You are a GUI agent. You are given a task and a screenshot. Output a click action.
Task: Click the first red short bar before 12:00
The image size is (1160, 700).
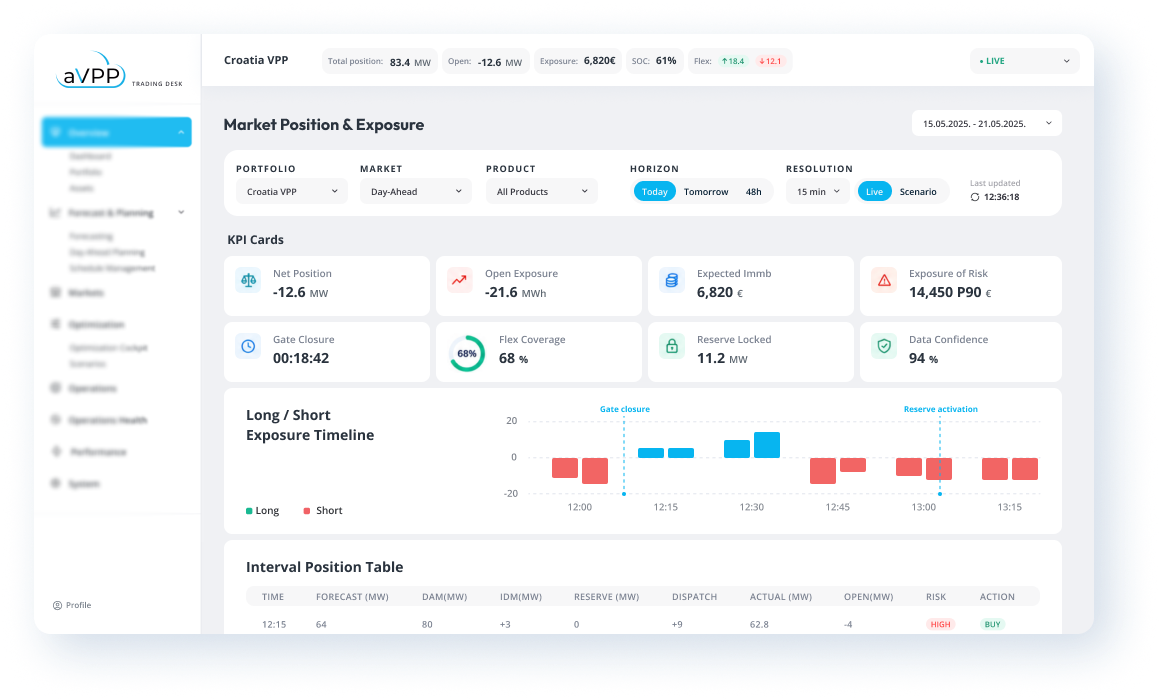(564, 468)
